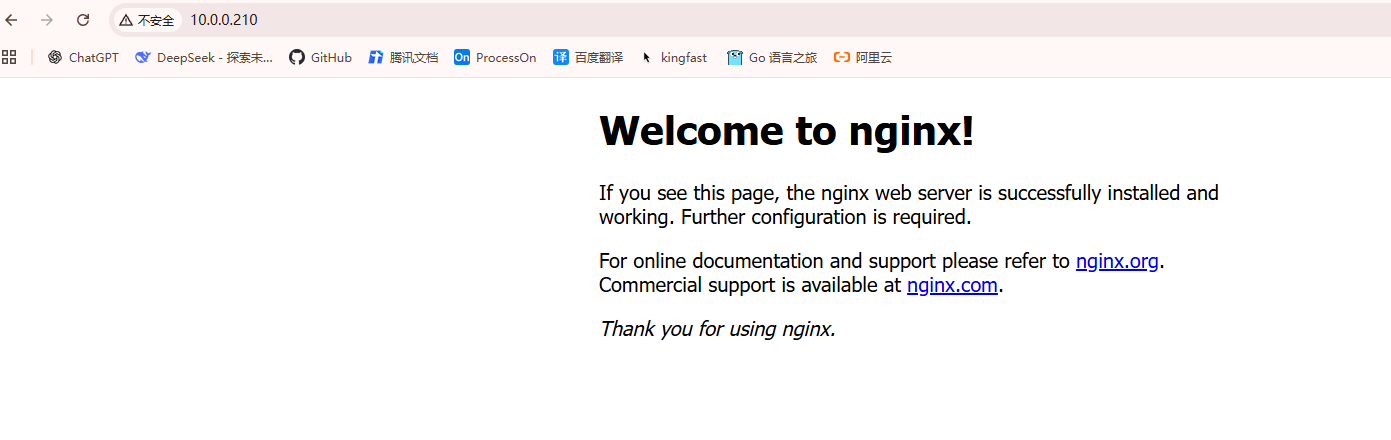Image resolution: width=1391 pixels, height=440 pixels.
Task: Click the browser forward arrow
Action: (47, 20)
